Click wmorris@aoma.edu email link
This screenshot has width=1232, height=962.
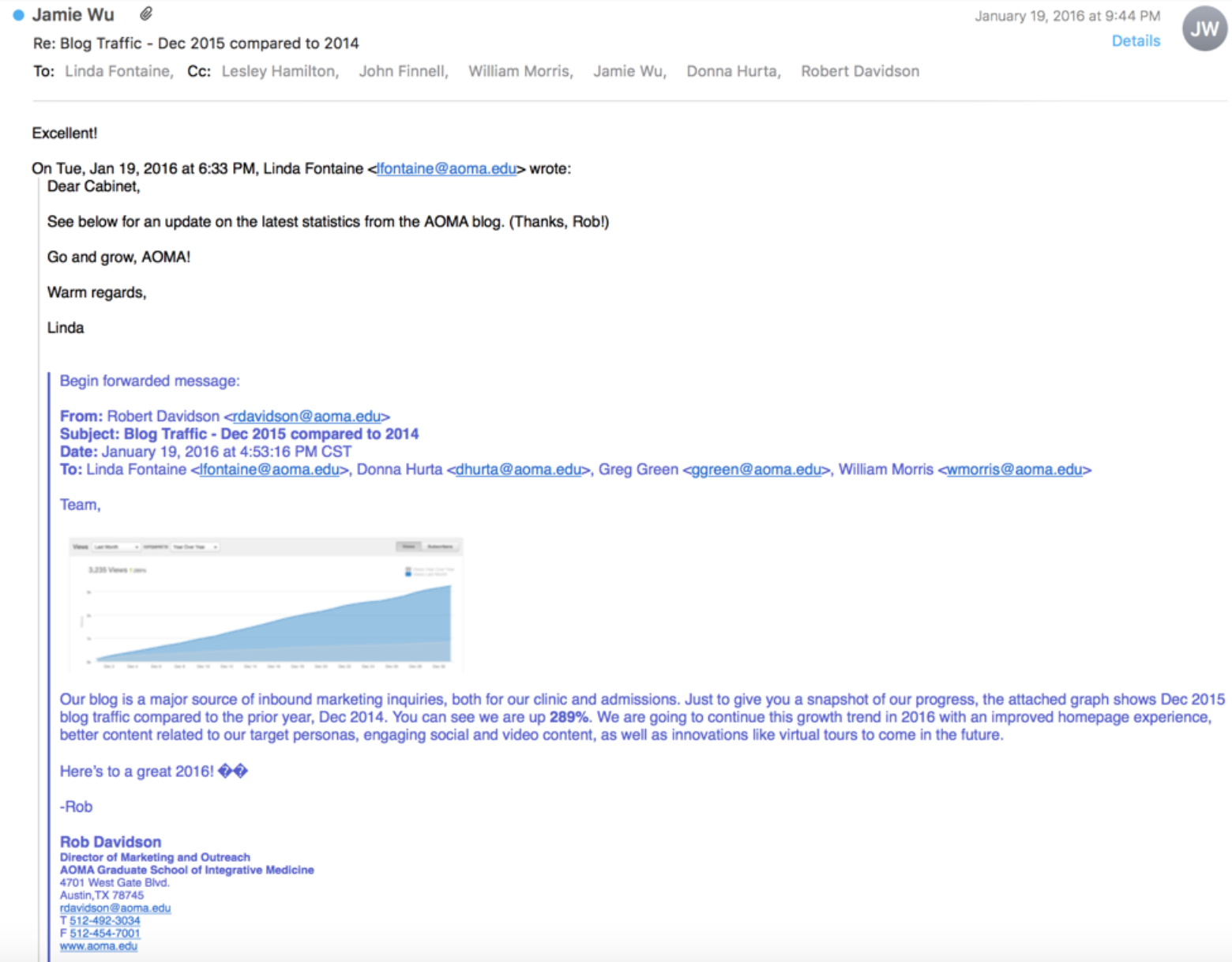click(1014, 469)
